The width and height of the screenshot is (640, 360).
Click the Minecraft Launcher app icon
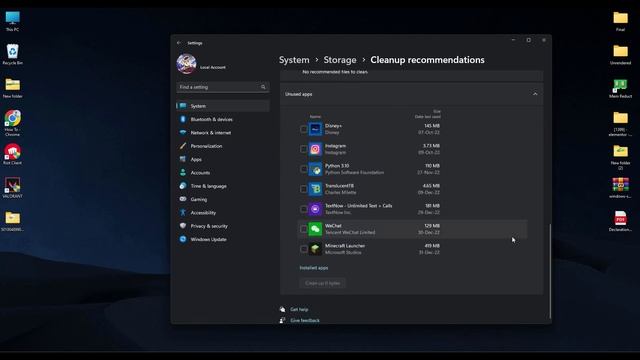click(x=315, y=249)
